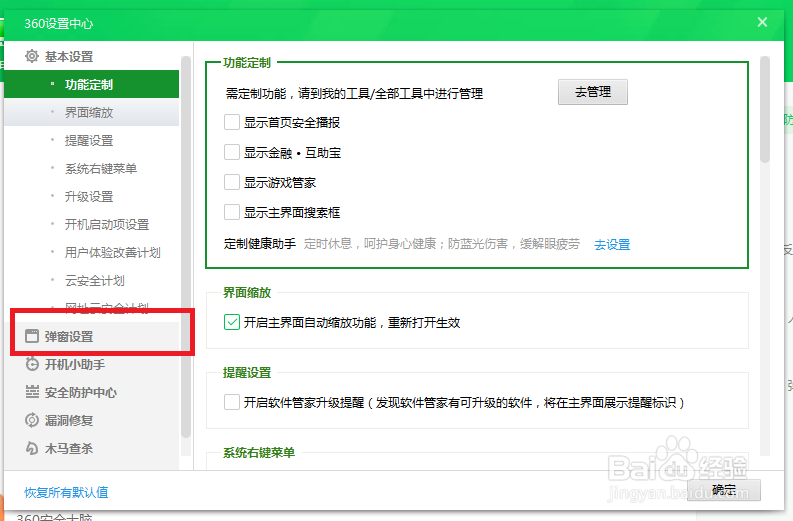Click the icon beside 安全防护中心
Image resolution: width=793 pixels, height=521 pixels.
point(32,392)
